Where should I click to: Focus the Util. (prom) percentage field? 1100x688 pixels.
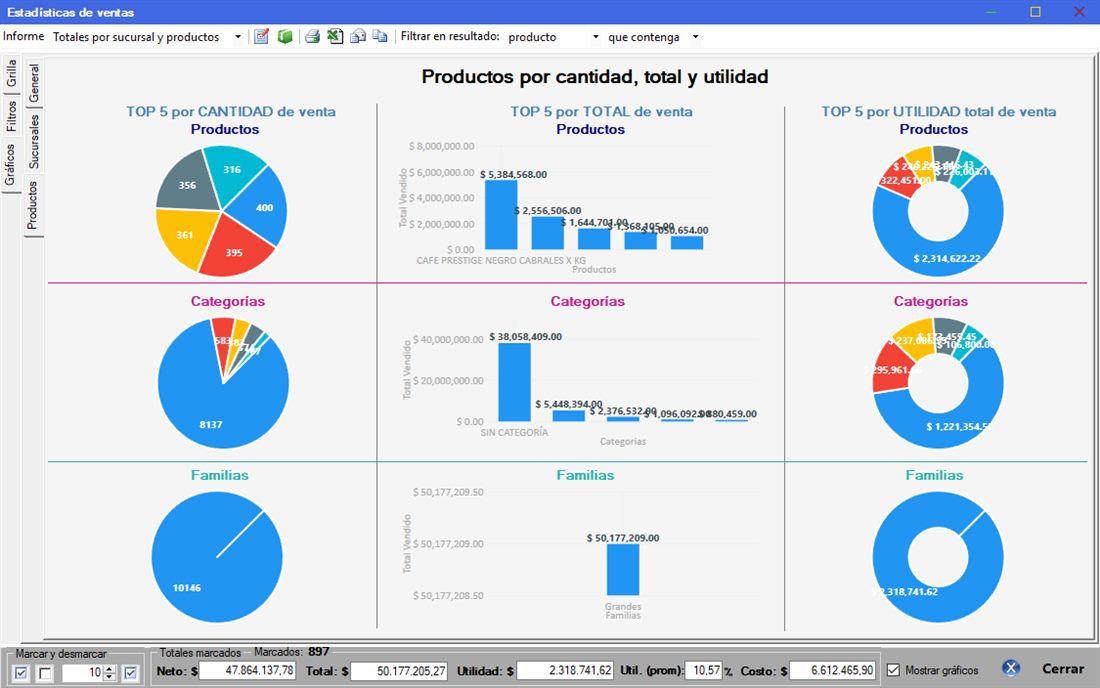tap(703, 670)
